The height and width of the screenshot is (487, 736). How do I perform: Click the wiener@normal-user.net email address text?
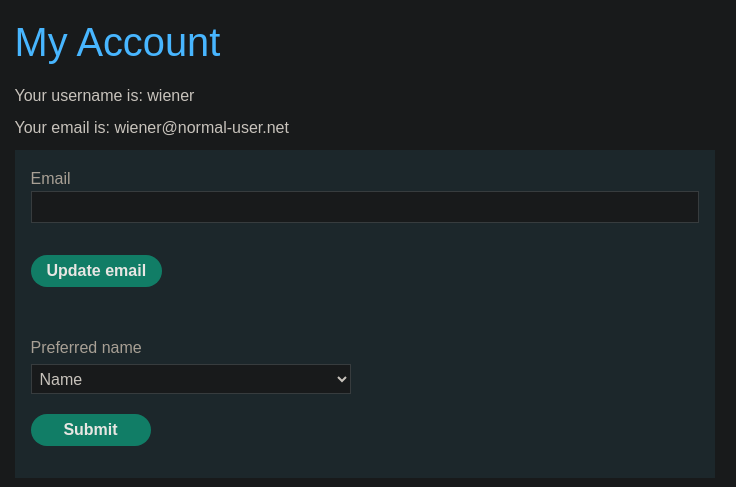[x=201, y=128]
